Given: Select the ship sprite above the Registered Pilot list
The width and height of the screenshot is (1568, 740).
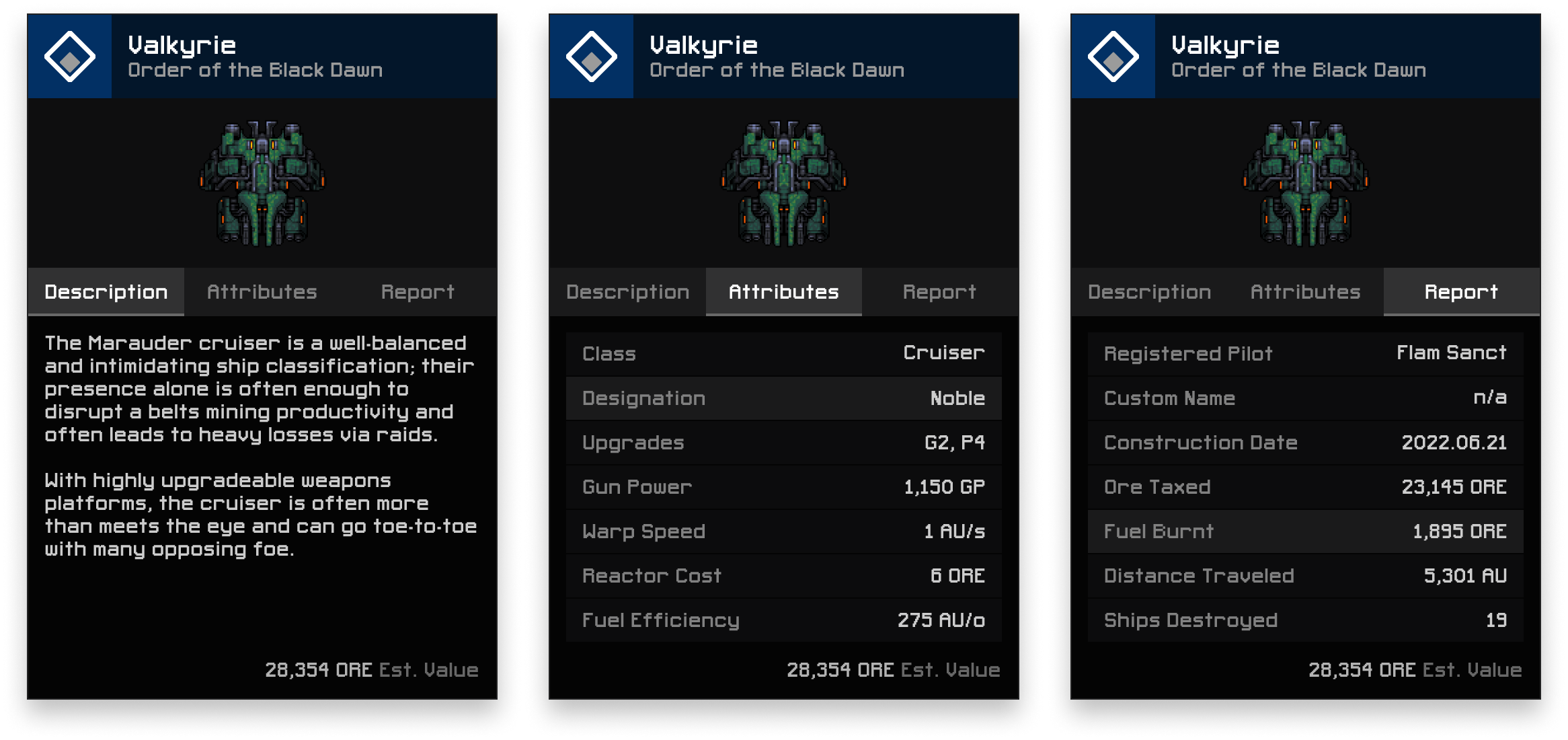Looking at the screenshot, I should [x=1306, y=183].
